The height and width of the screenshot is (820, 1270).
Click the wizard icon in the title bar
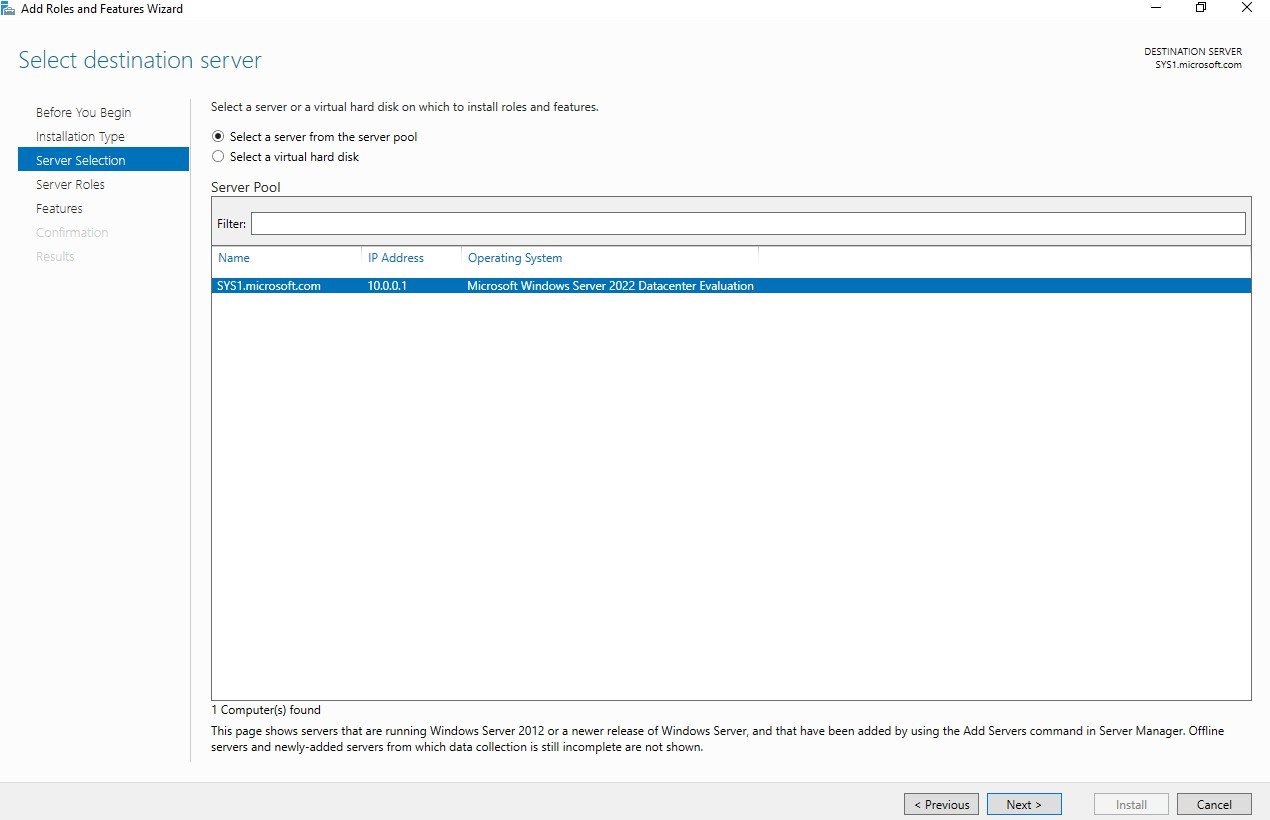[9, 8]
